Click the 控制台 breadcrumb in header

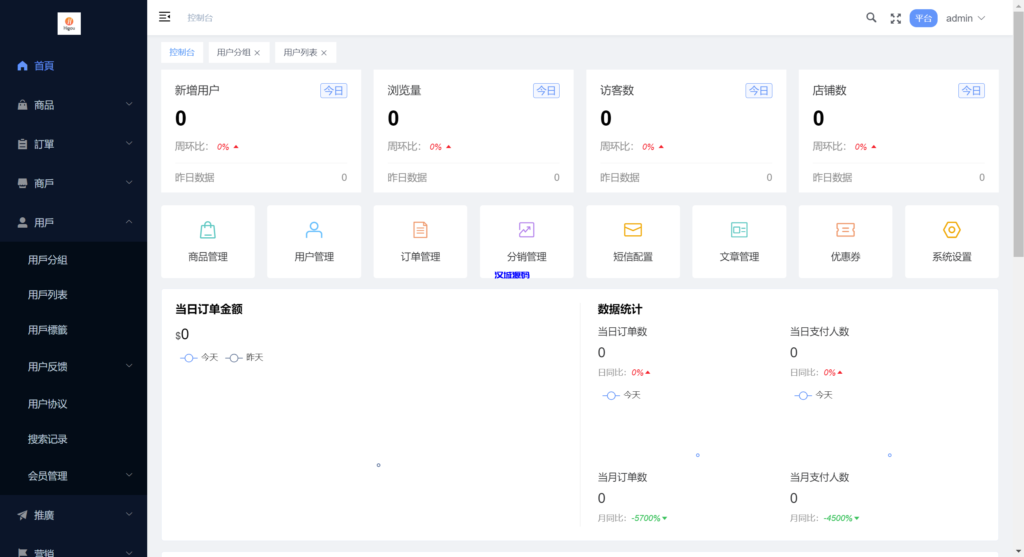[200, 18]
